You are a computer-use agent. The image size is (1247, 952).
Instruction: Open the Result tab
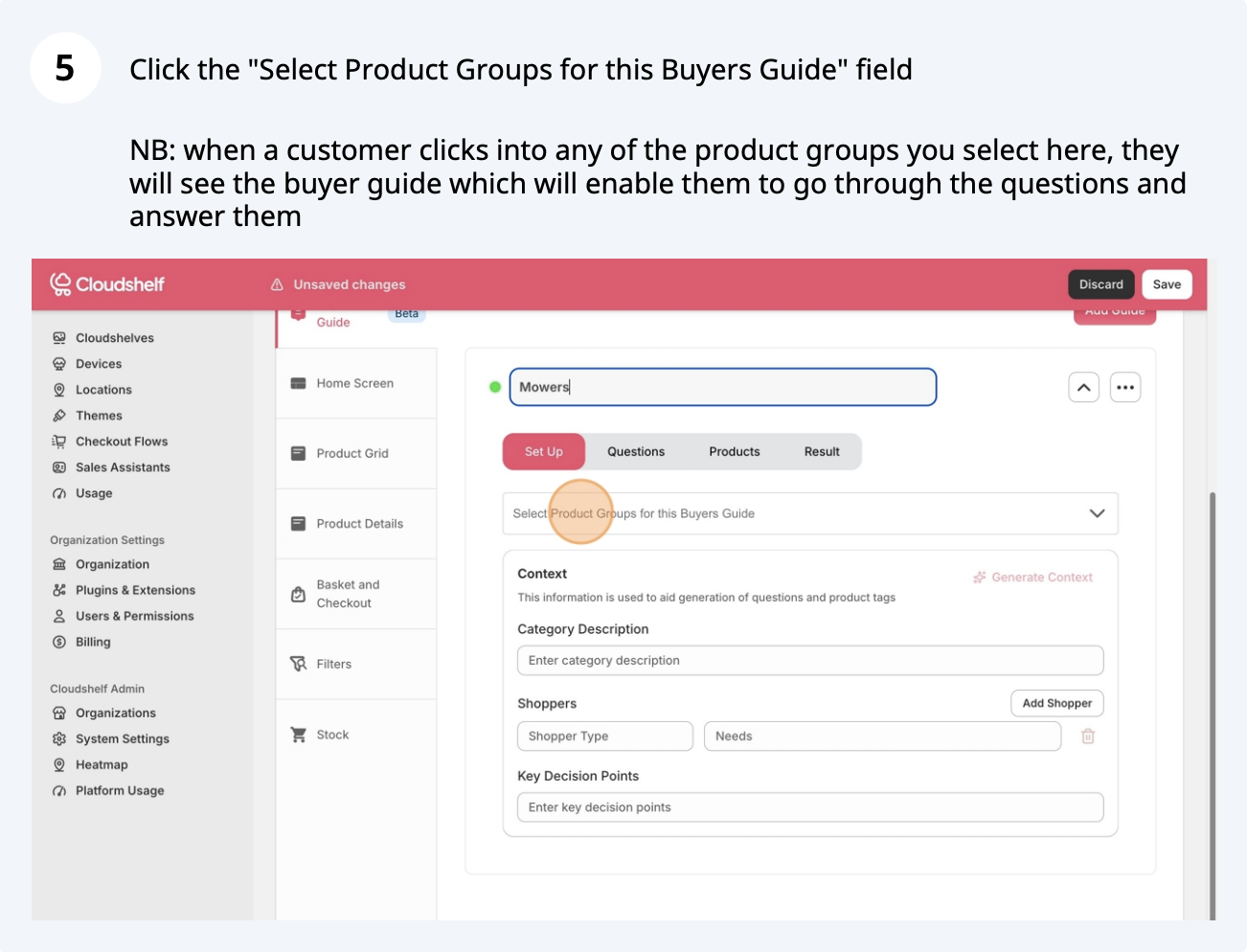(822, 452)
